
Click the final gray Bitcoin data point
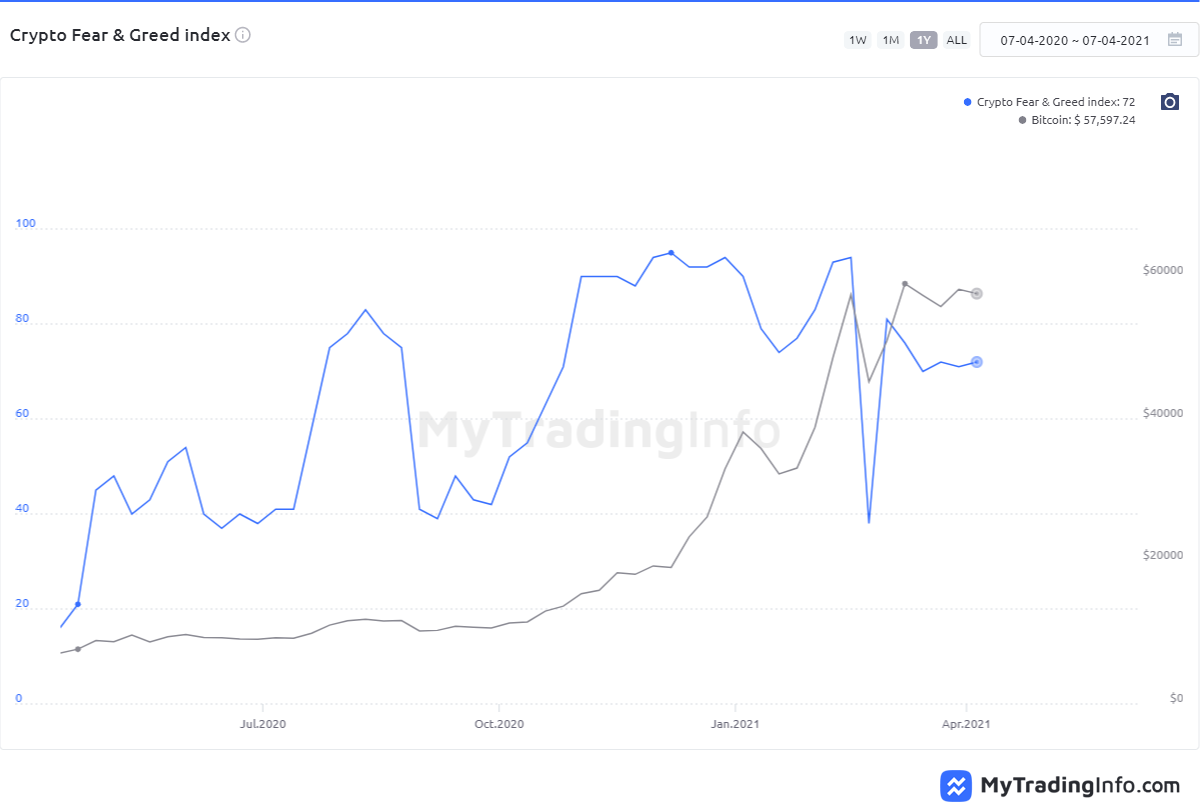(x=977, y=294)
